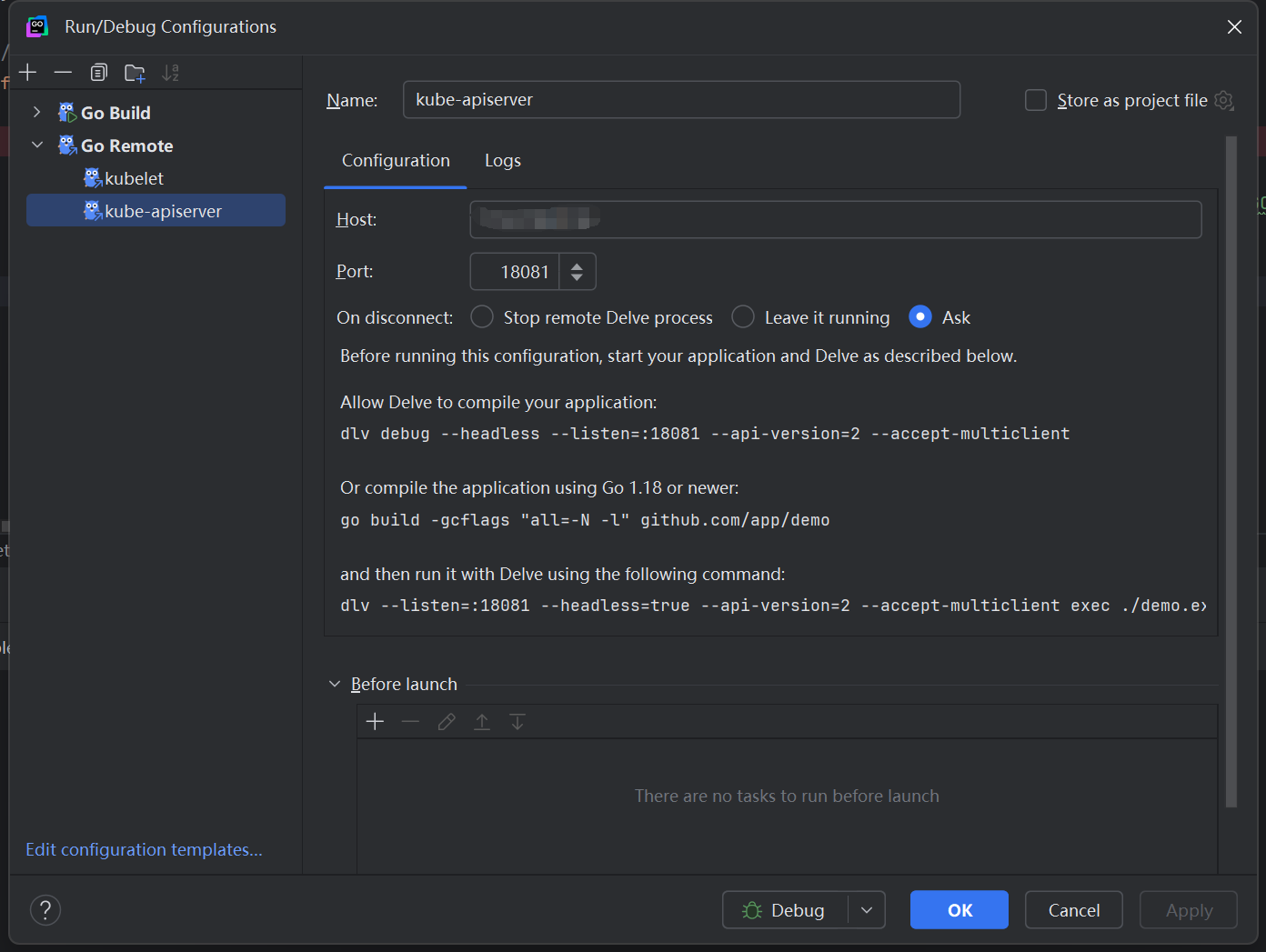Expand the Go Build tree node
Image resolution: width=1266 pixels, height=952 pixels.
[37, 112]
